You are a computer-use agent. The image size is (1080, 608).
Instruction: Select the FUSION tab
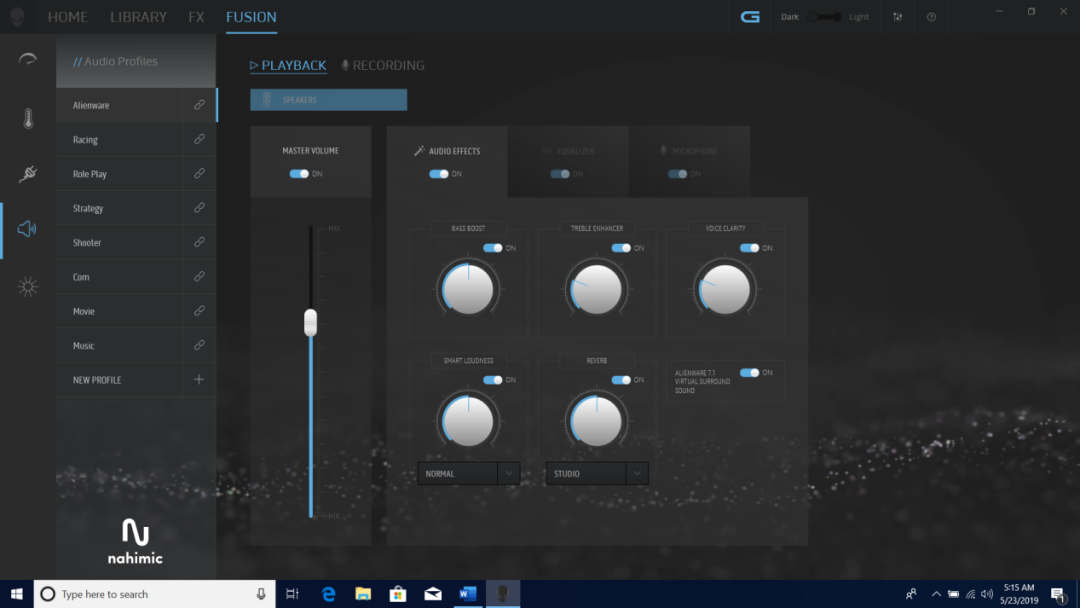[x=251, y=17]
